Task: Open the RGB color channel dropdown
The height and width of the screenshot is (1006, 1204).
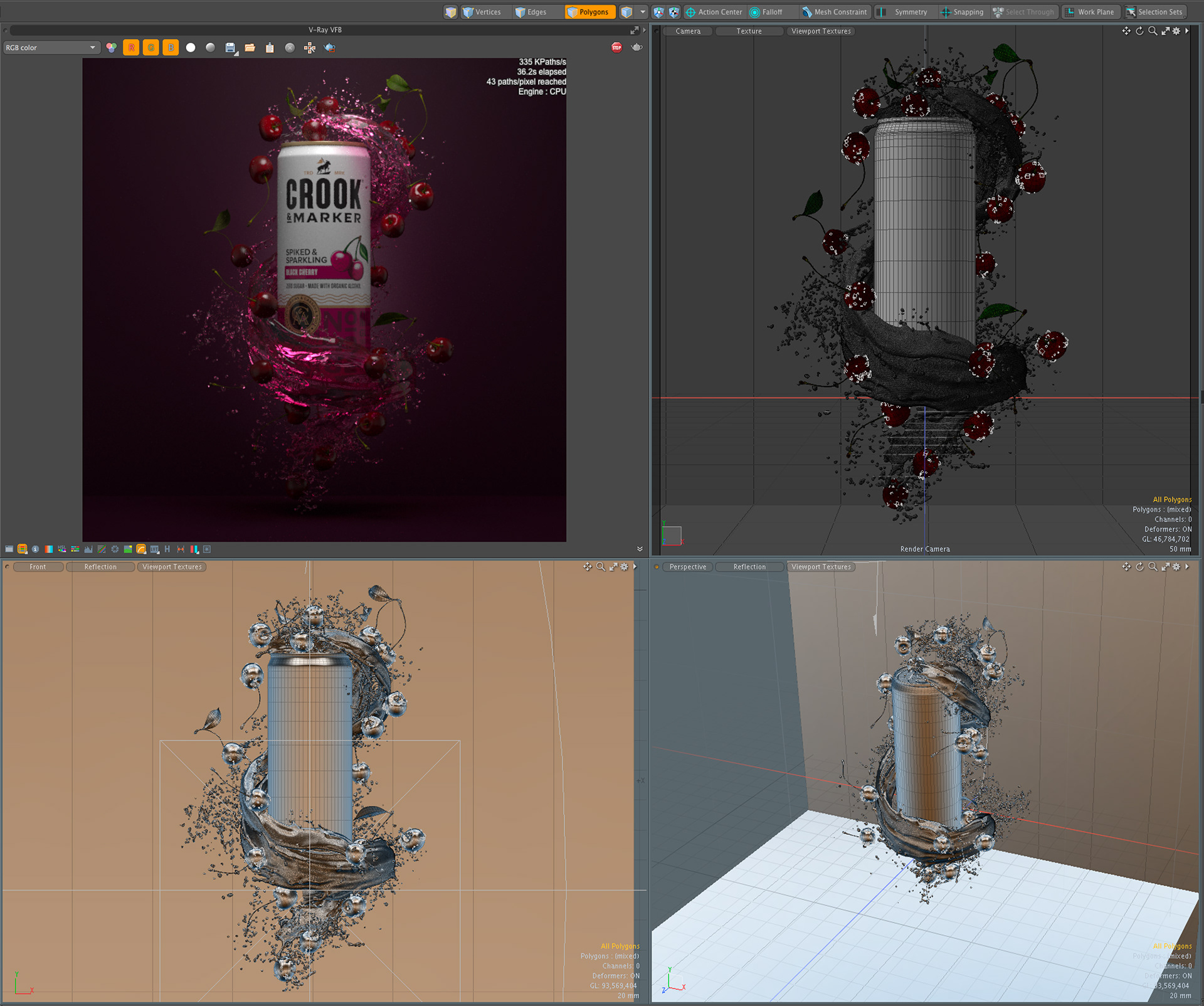Action: click(51, 48)
